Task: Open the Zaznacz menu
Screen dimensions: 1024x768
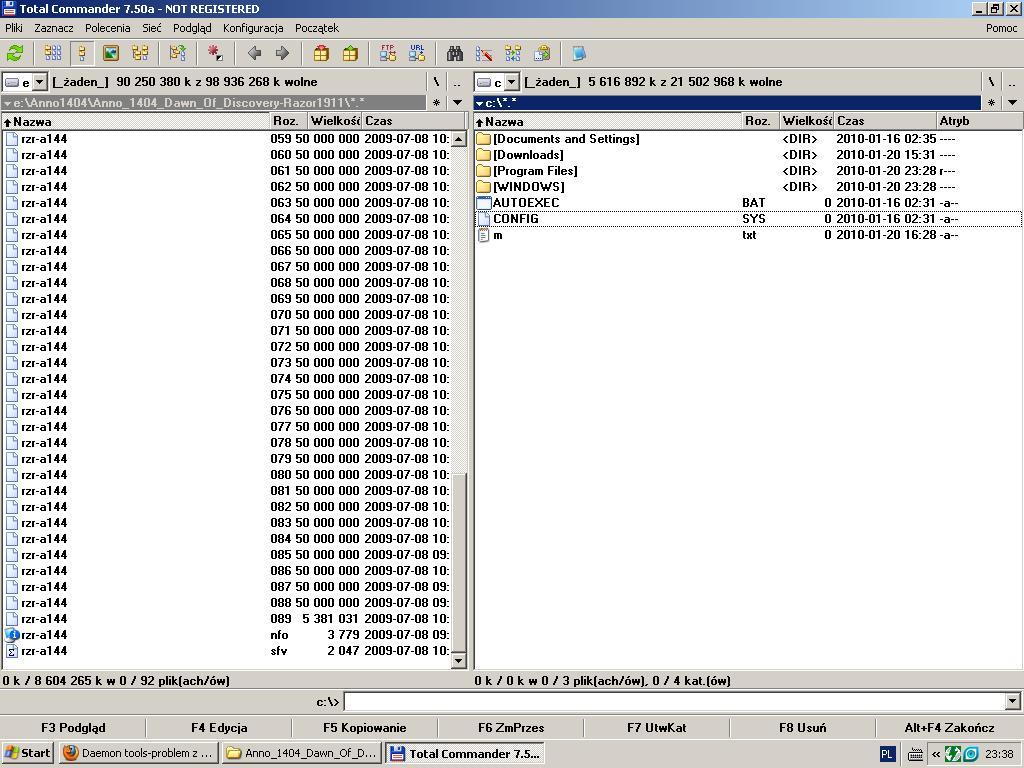Action: click(54, 28)
